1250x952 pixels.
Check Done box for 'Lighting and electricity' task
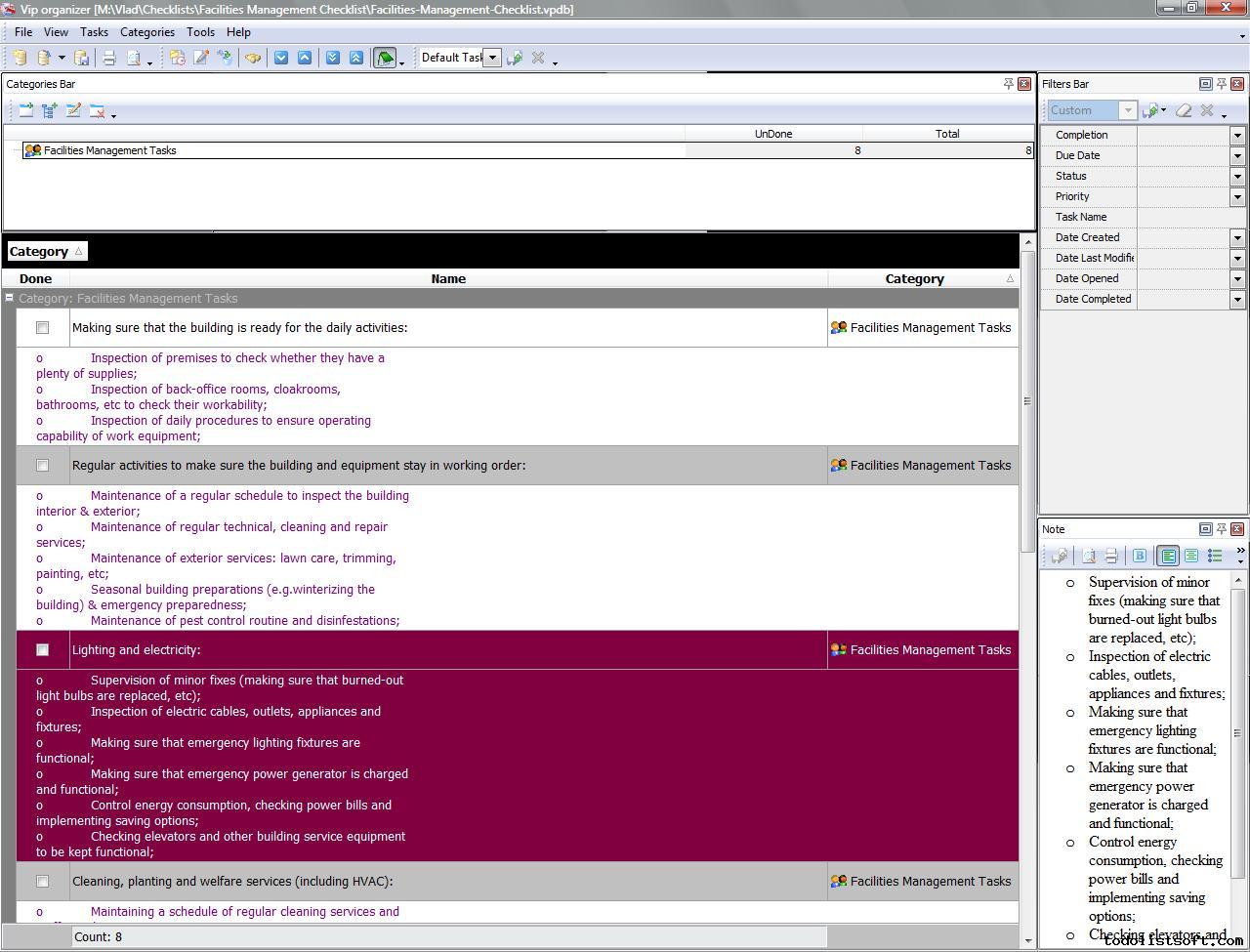pyautogui.click(x=42, y=650)
